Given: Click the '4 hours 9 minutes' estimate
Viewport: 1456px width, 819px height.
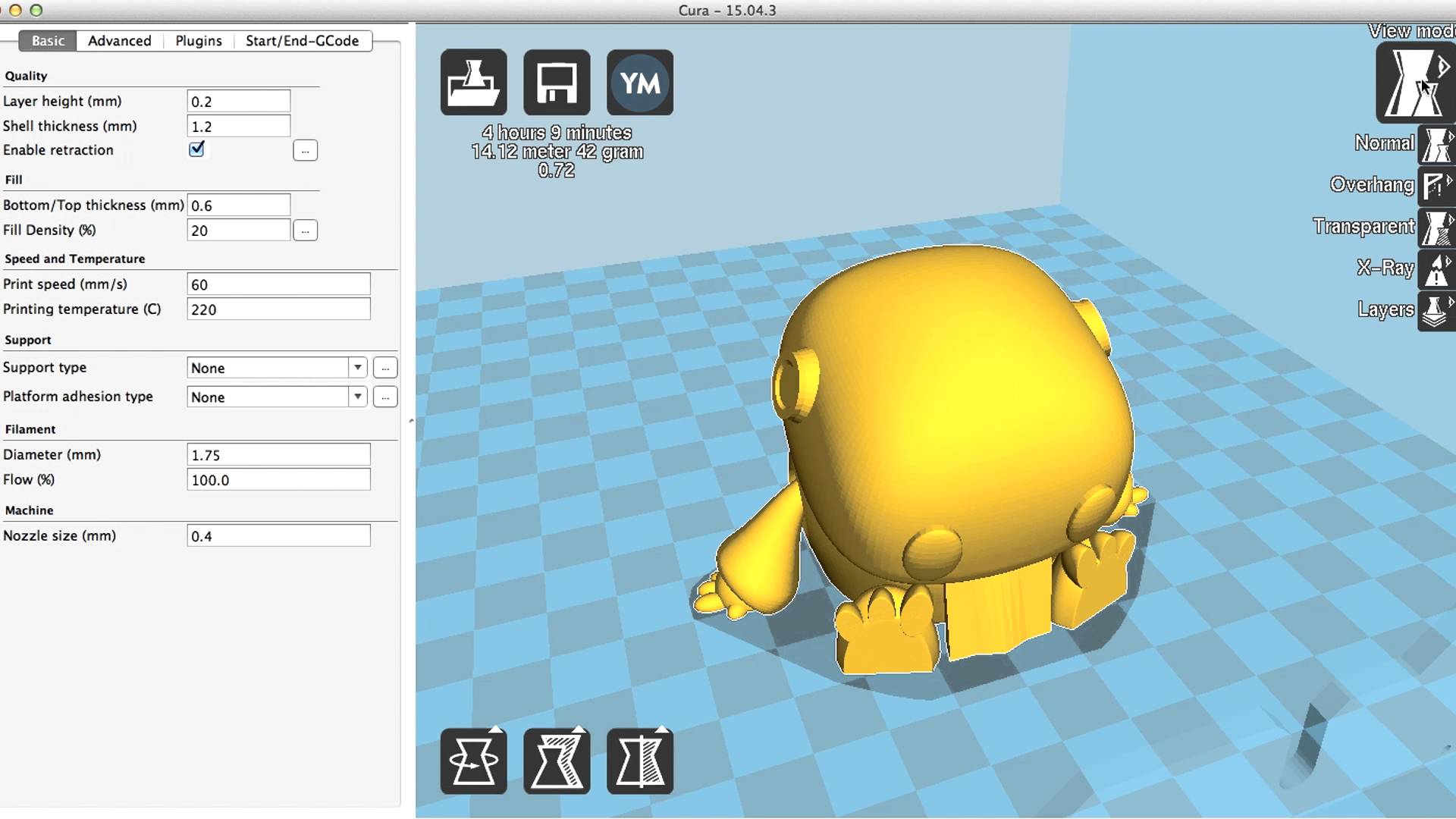Looking at the screenshot, I should point(557,133).
